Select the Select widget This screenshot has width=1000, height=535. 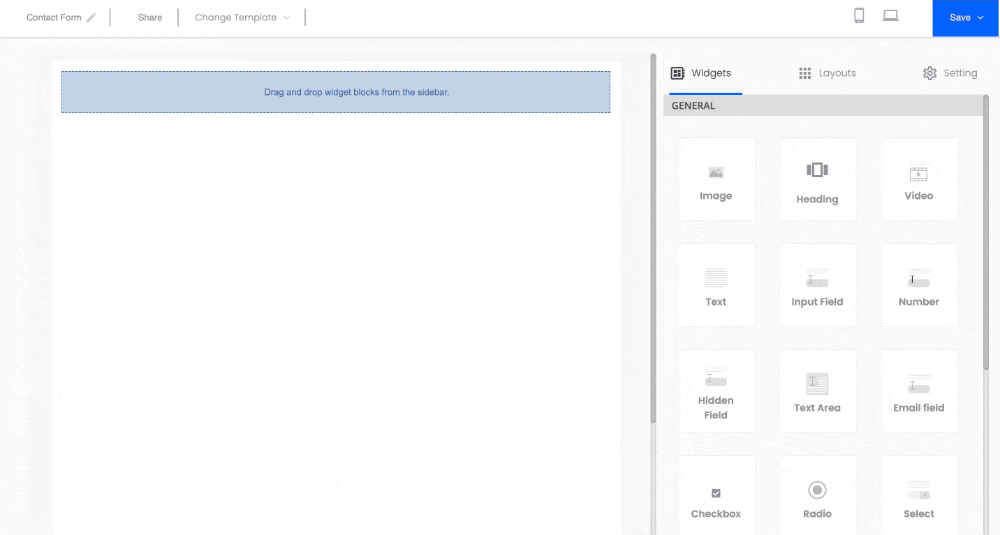coord(918,495)
